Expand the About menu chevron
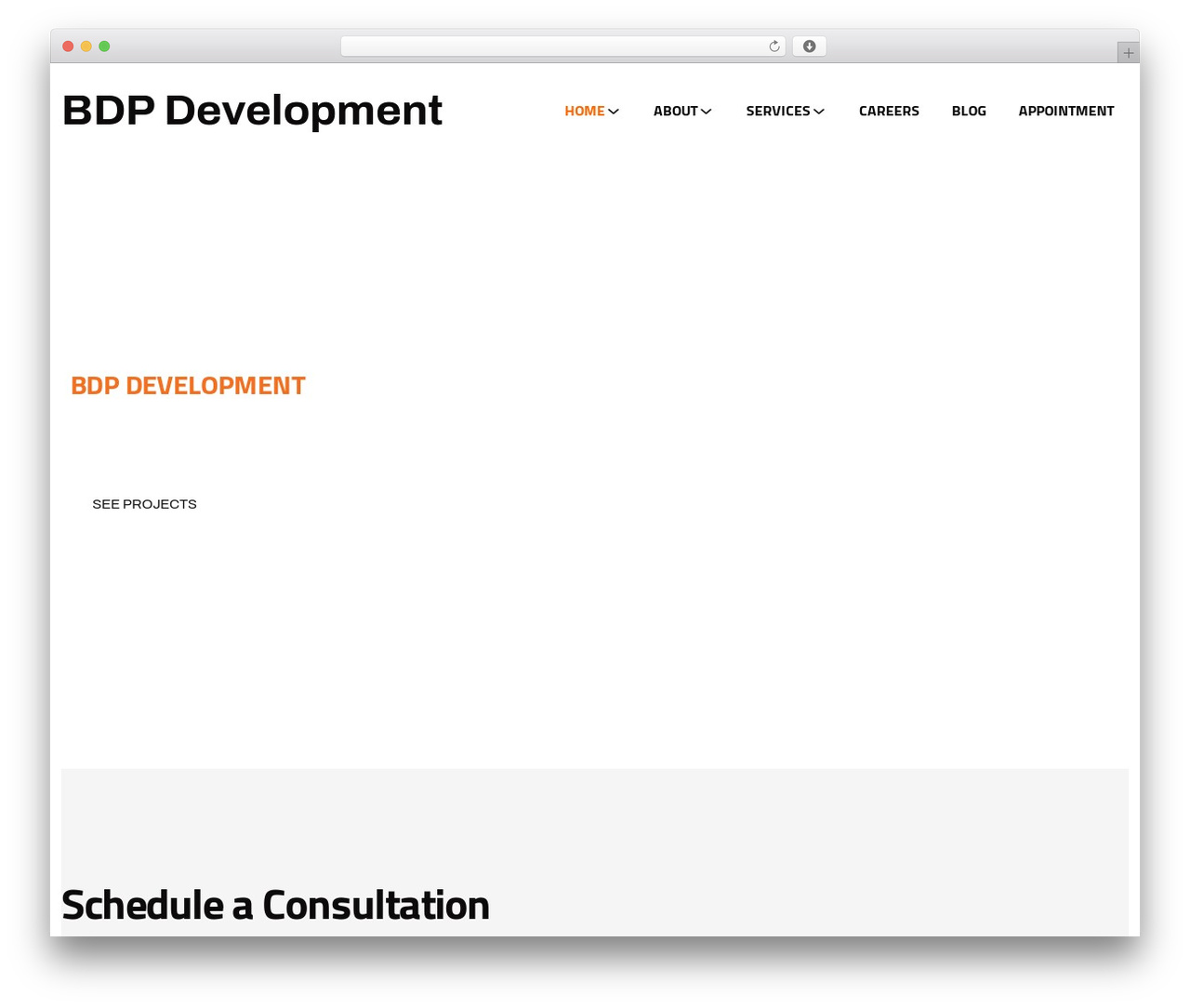This screenshot has height=1008, width=1190. coord(707,112)
